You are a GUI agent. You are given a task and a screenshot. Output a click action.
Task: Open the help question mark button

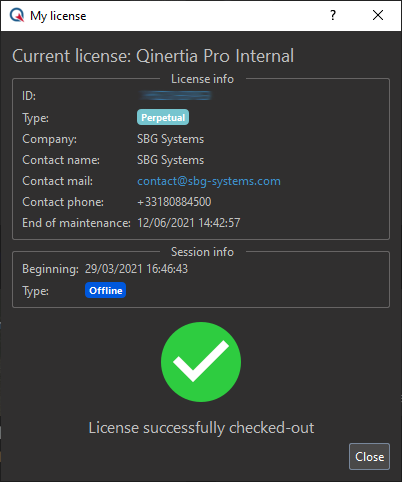pos(333,15)
